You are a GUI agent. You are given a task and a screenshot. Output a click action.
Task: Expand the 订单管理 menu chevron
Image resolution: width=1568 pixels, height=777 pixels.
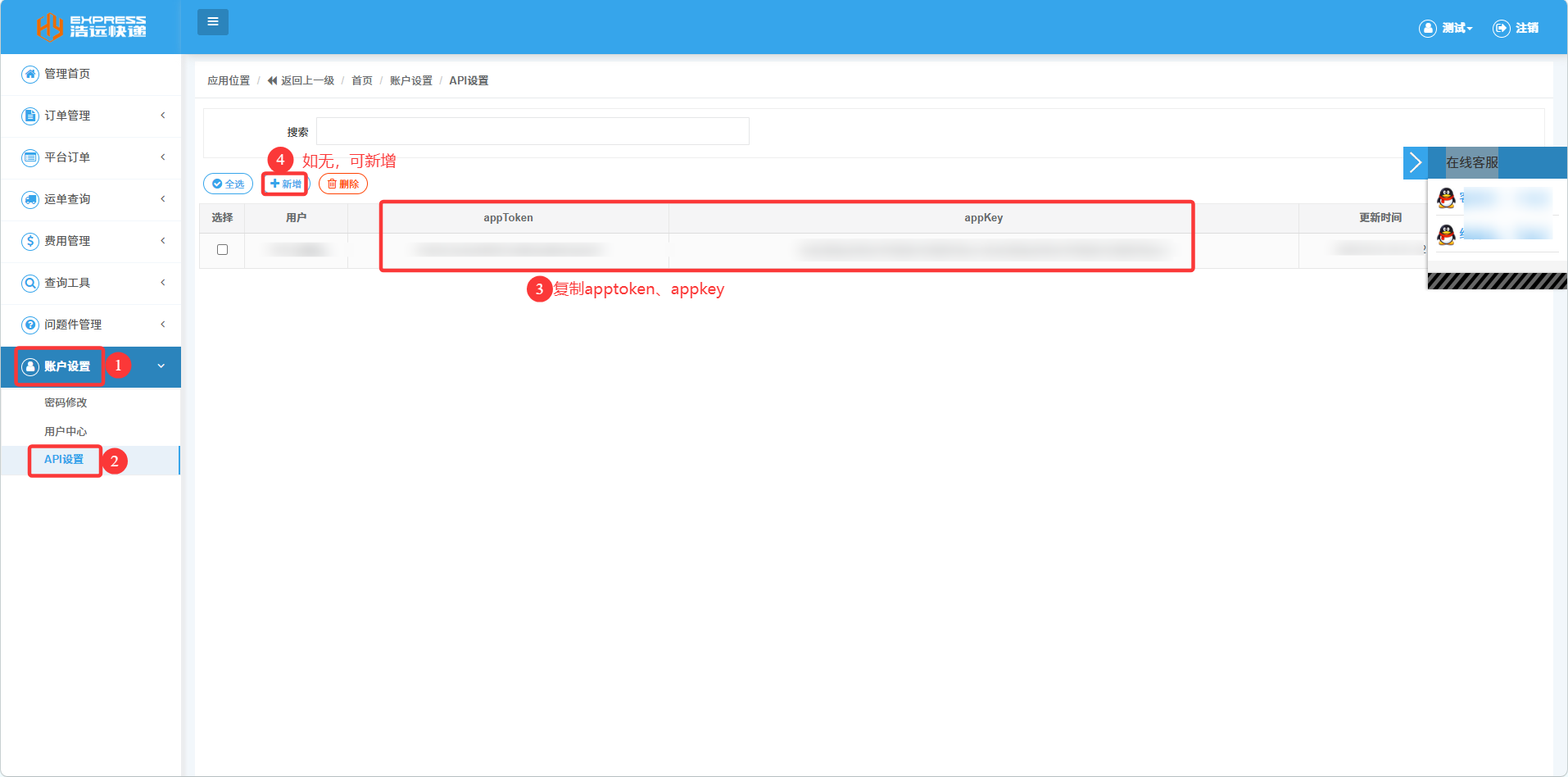163,116
